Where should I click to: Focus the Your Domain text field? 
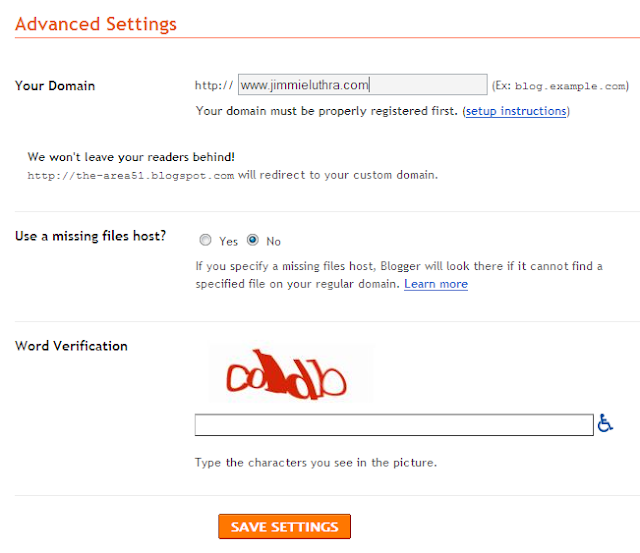click(x=362, y=85)
